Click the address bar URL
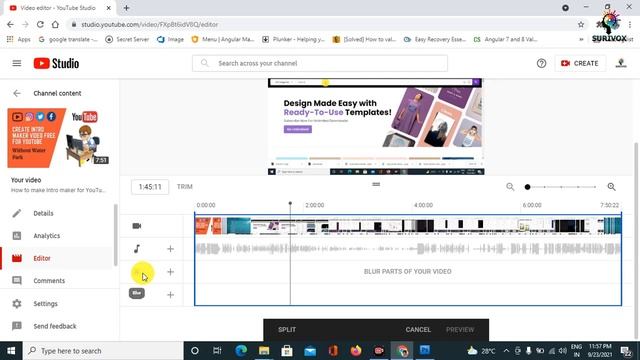This screenshot has height=360, width=640. pos(149,24)
